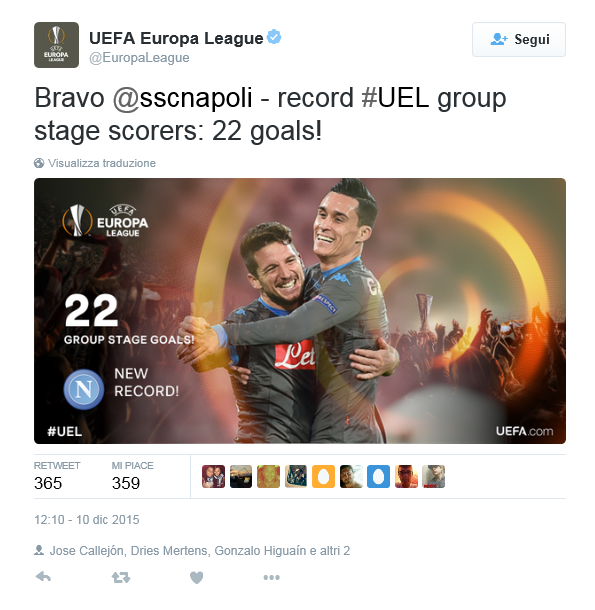
Task: Click the first liker avatar thumbnail
Action: coord(213,476)
